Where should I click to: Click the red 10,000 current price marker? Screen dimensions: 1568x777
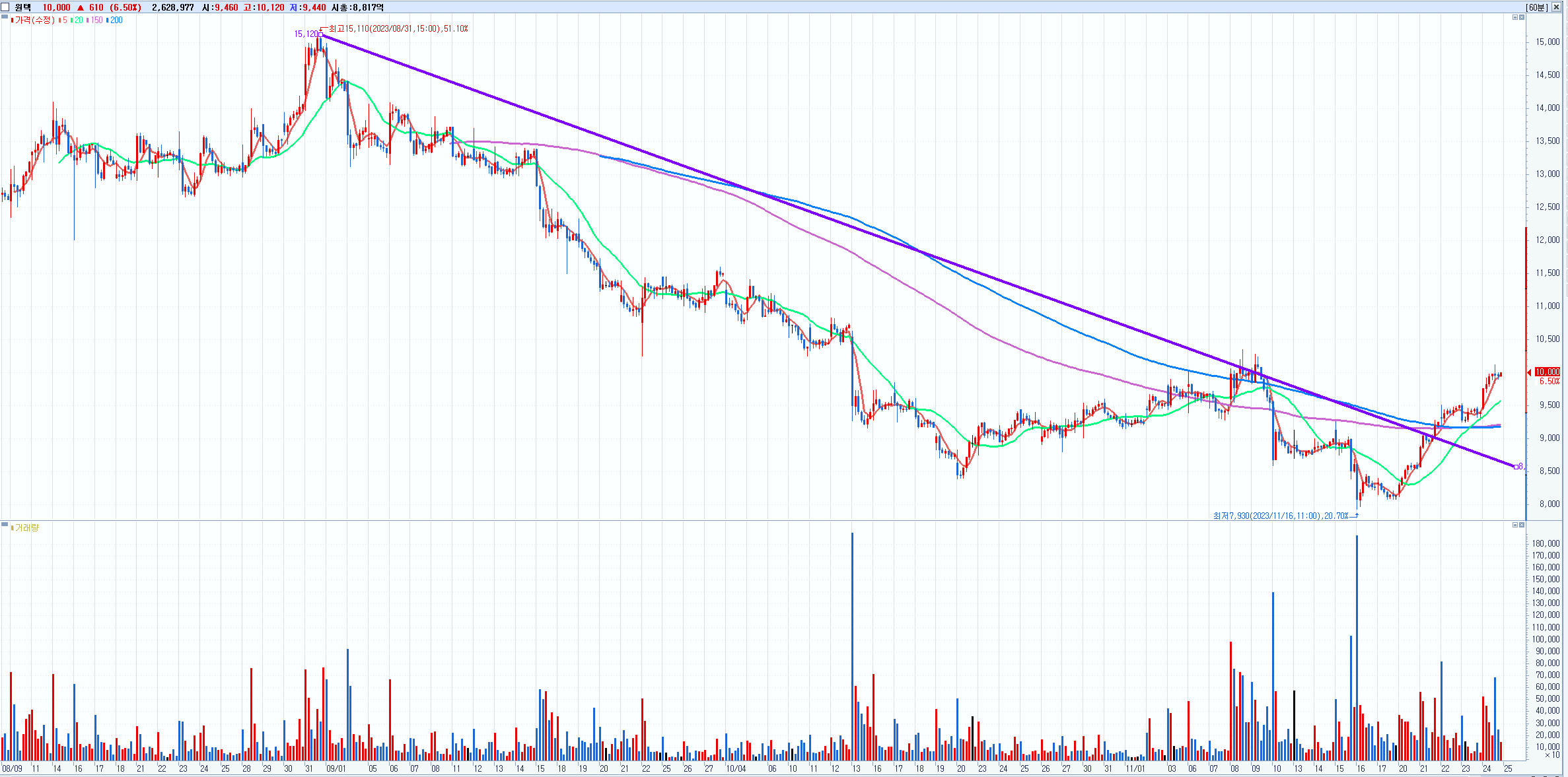click(1547, 372)
